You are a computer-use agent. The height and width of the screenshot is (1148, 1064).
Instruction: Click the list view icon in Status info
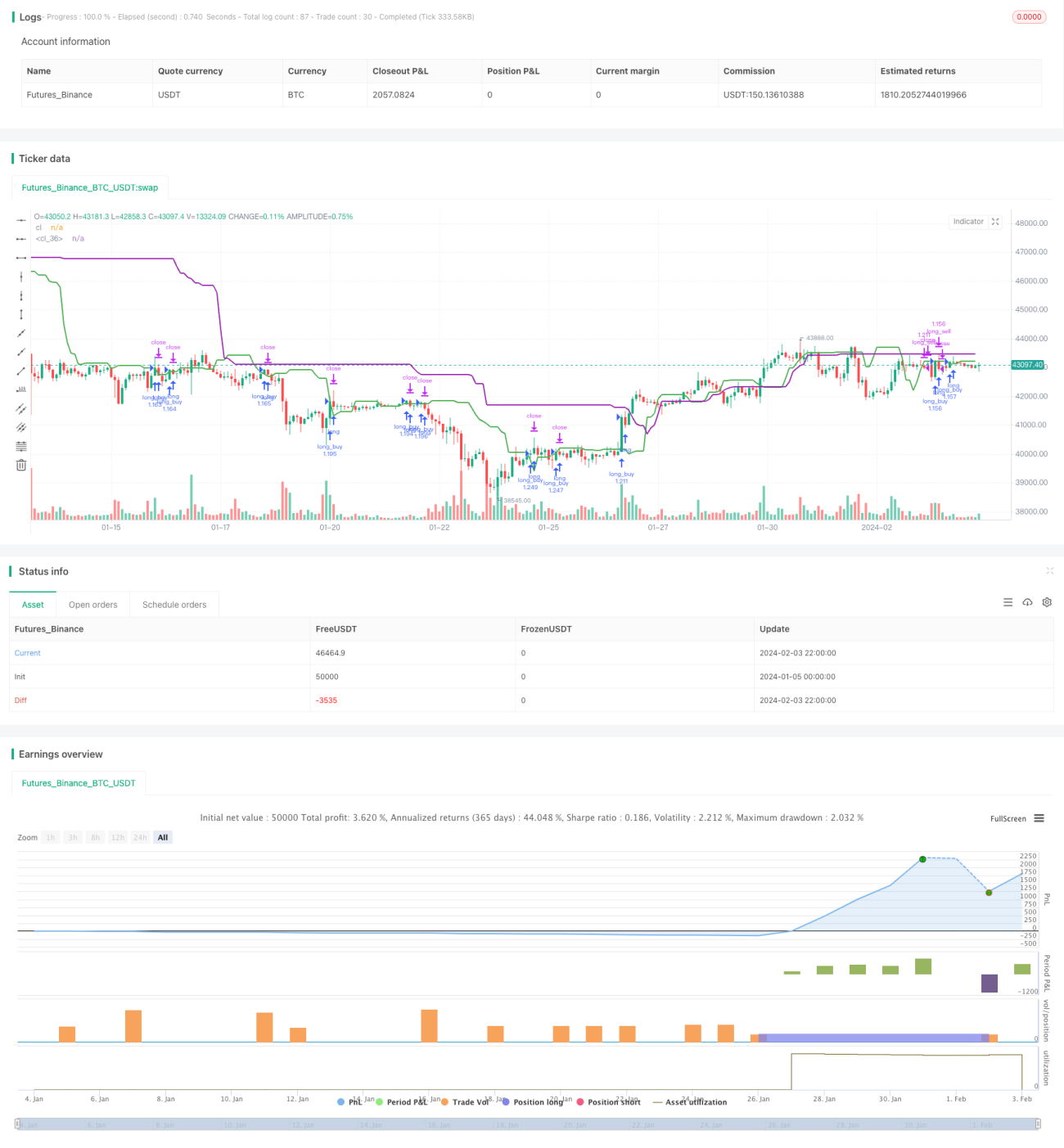click(x=1008, y=602)
